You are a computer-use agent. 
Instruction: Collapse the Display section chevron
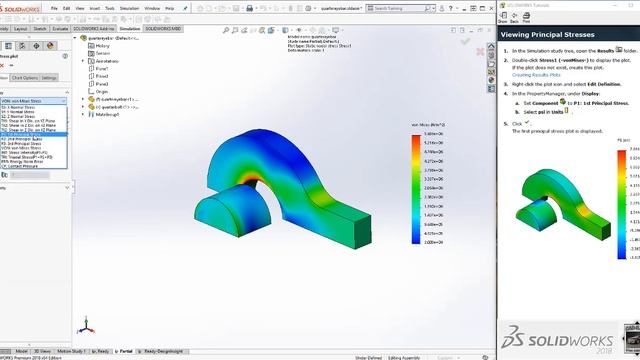point(67,93)
